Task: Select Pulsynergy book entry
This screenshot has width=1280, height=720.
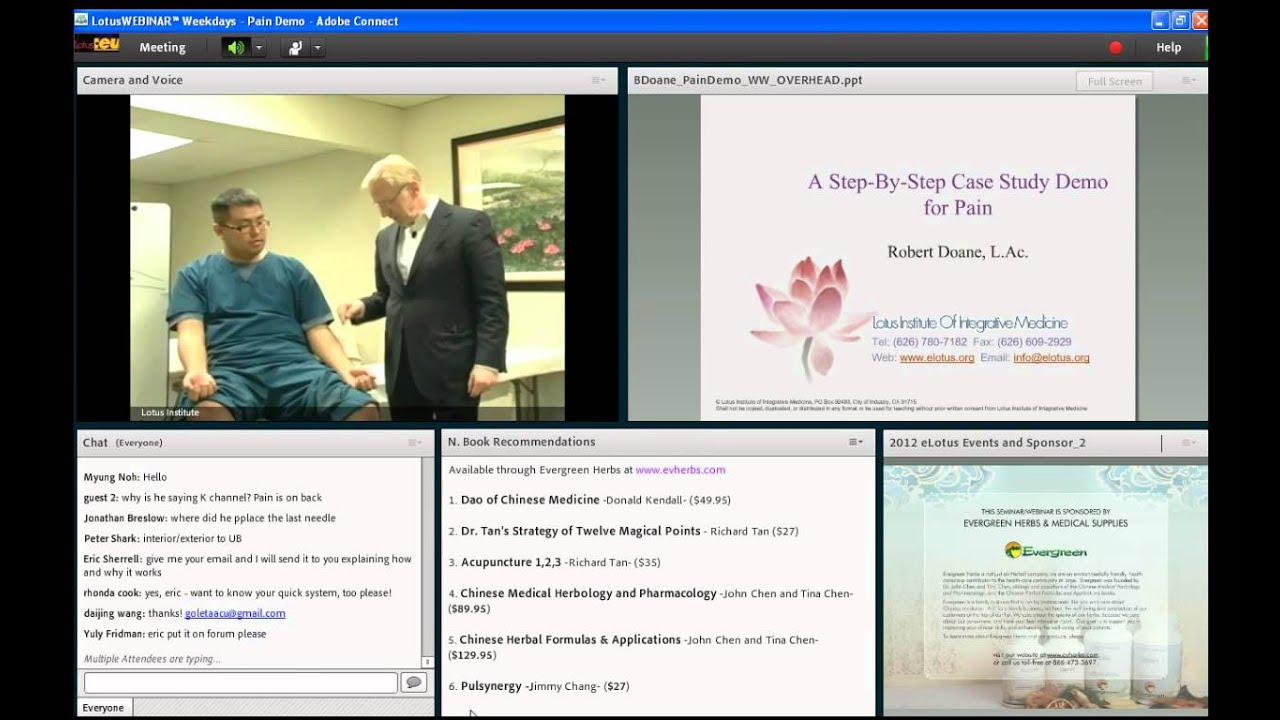Action: tap(538, 686)
